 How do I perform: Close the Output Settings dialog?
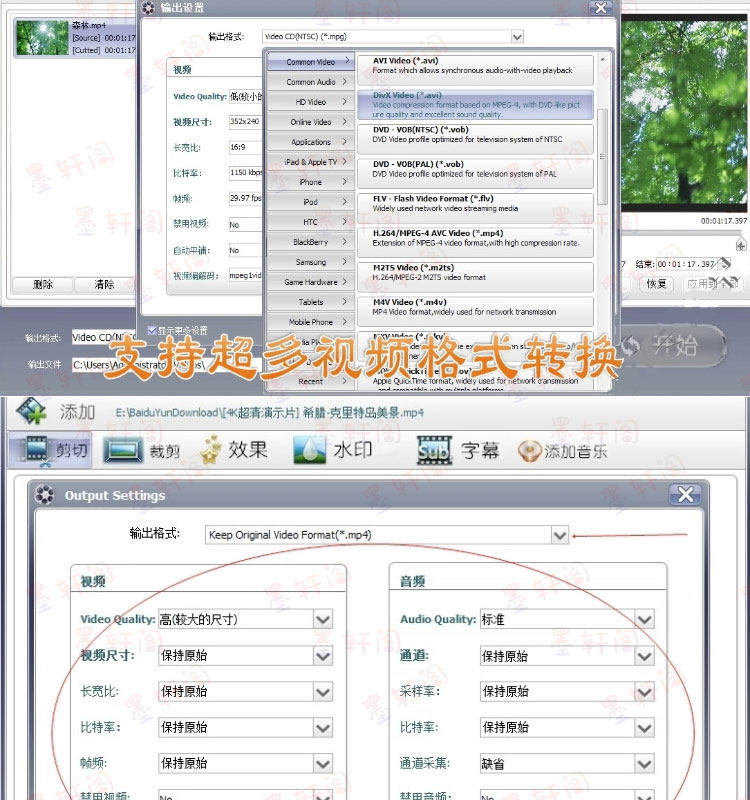(x=685, y=494)
